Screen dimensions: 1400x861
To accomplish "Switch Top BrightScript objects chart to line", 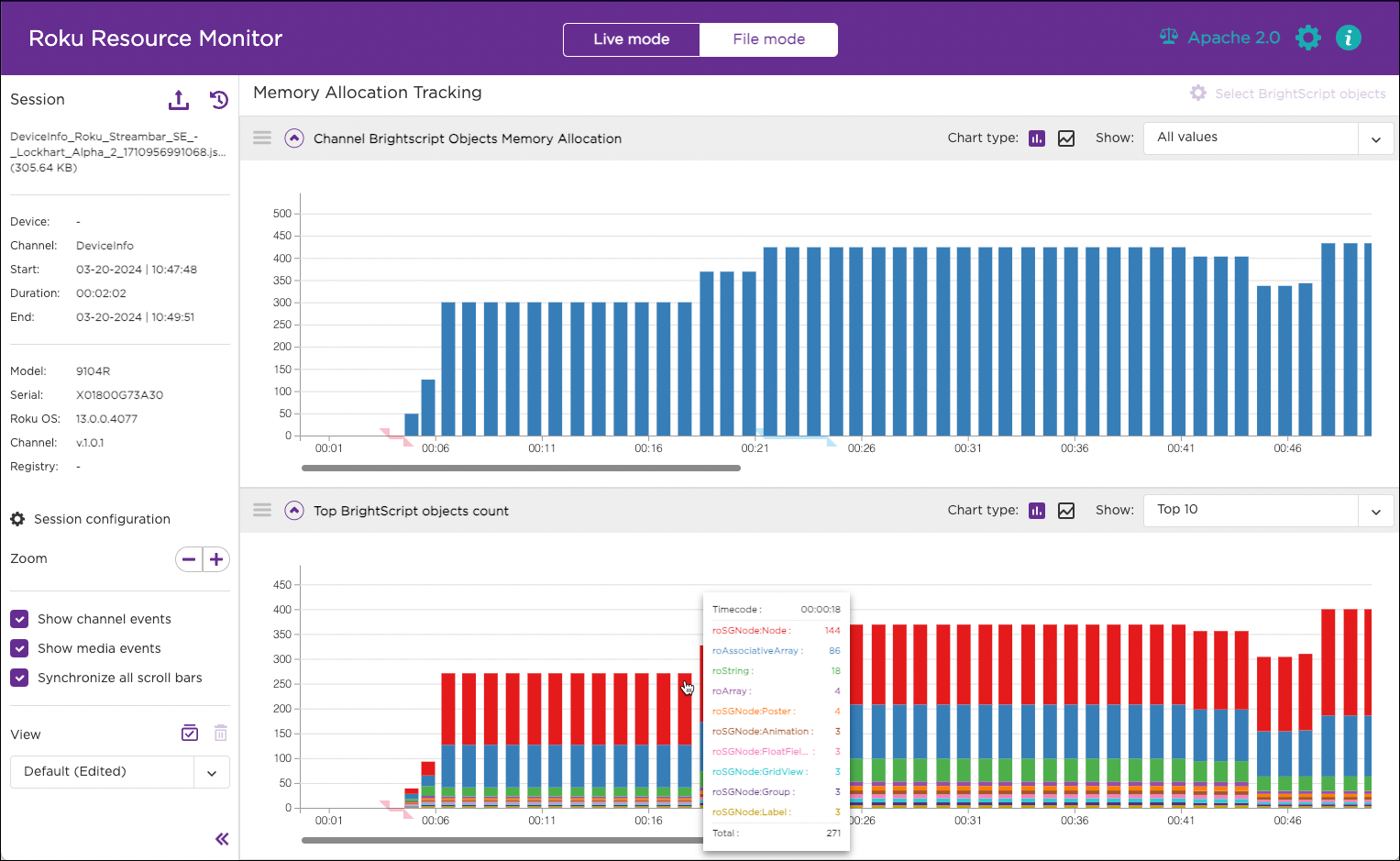I will [1066, 511].
